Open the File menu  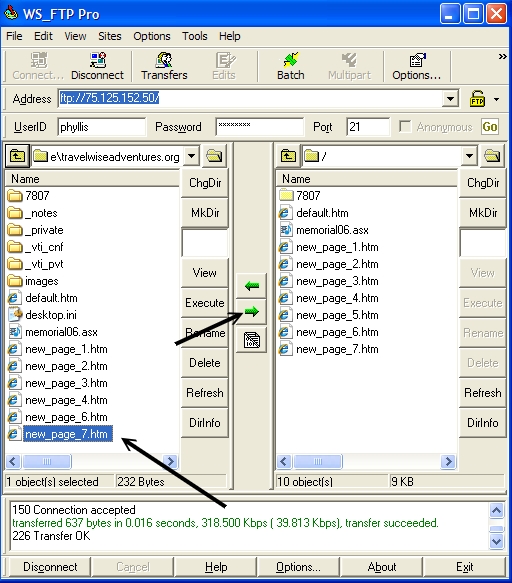point(14,36)
